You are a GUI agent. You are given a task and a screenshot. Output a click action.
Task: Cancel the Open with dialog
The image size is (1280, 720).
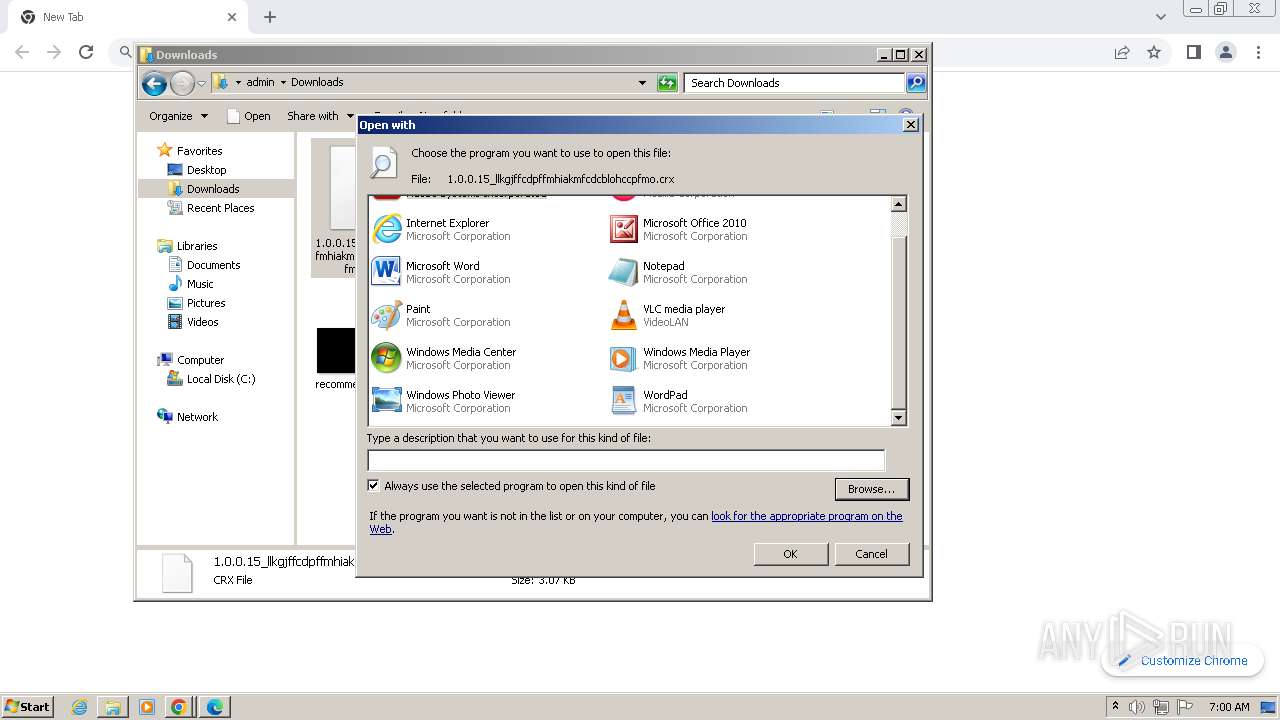(x=871, y=554)
